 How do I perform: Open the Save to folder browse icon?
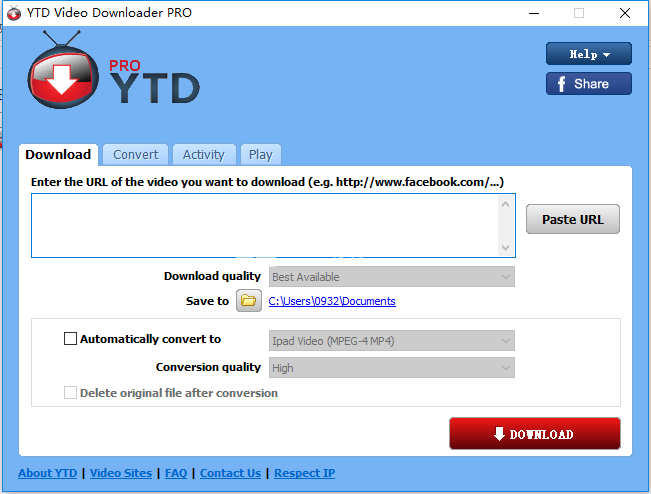249,301
